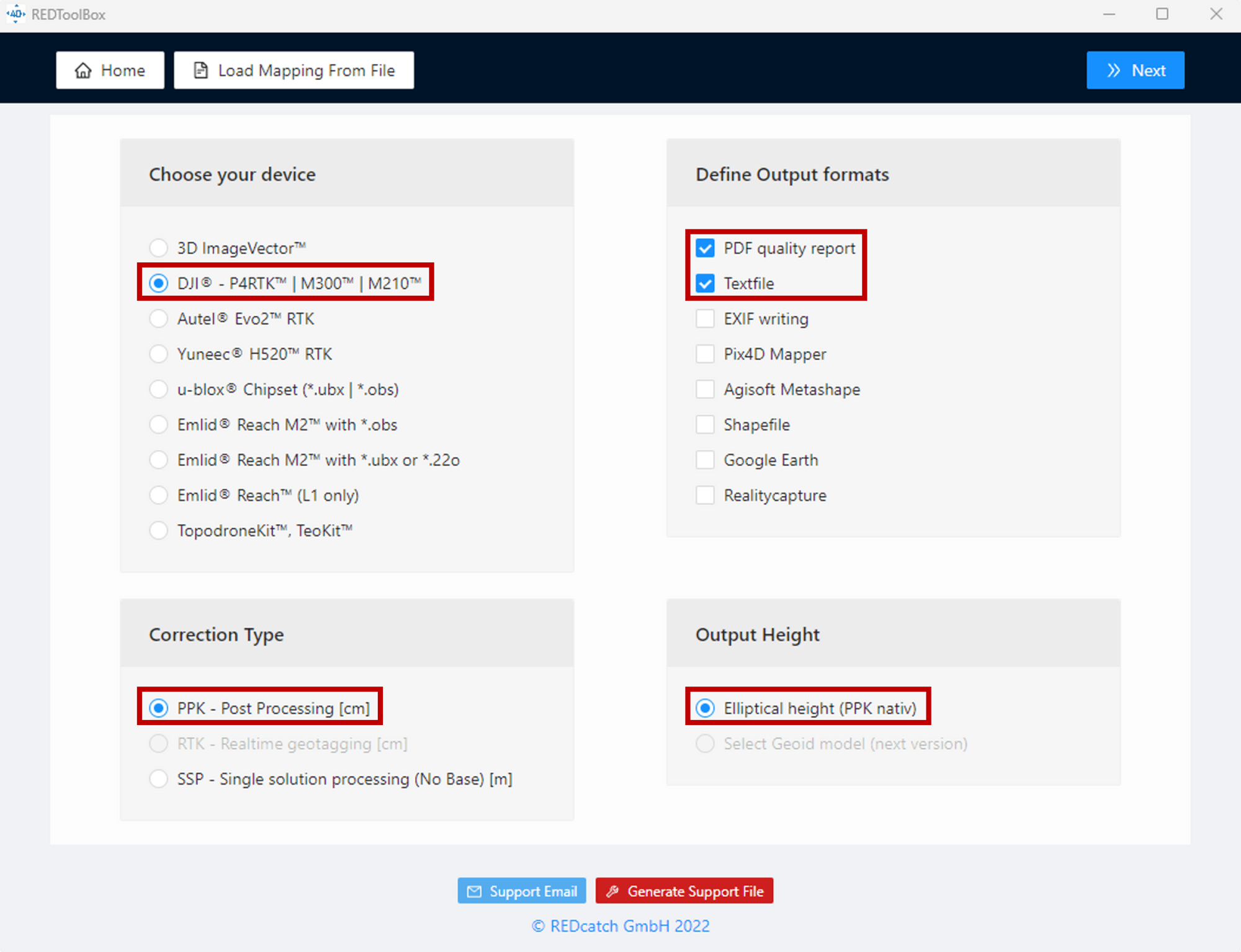Click the house icon on the Home button

pyautogui.click(x=83, y=70)
